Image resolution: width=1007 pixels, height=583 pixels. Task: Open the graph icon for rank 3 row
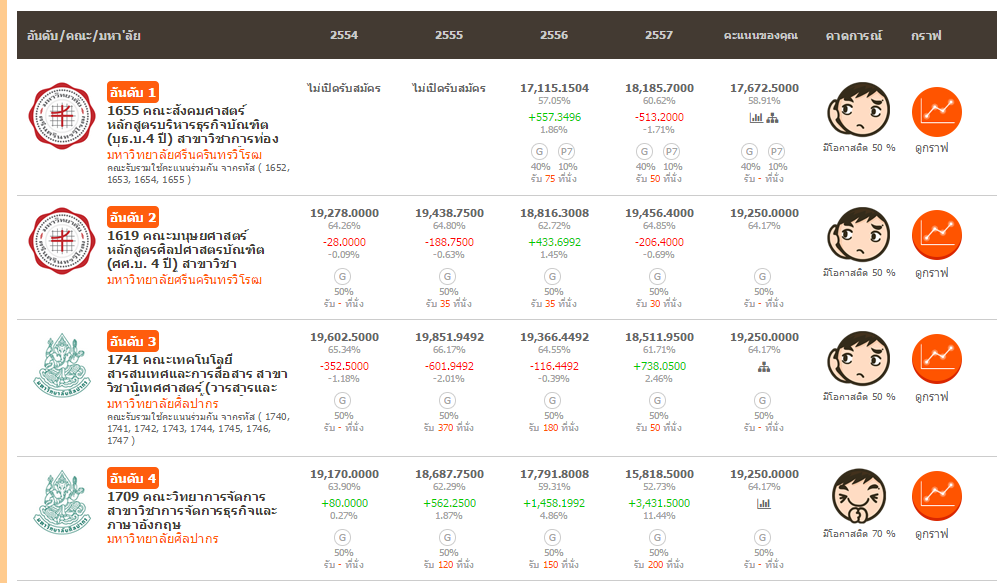(x=936, y=360)
